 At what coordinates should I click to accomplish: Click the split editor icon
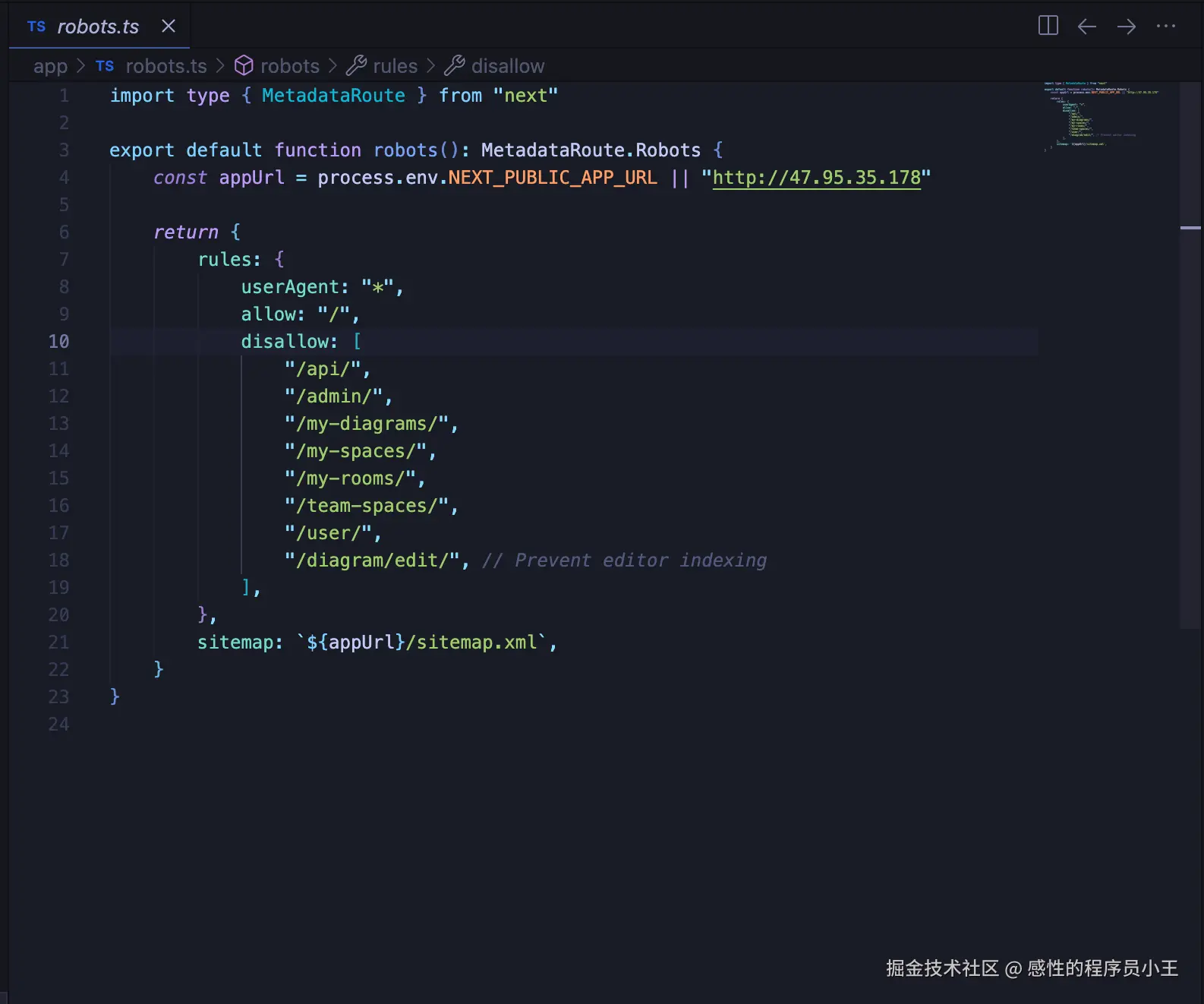(1048, 26)
